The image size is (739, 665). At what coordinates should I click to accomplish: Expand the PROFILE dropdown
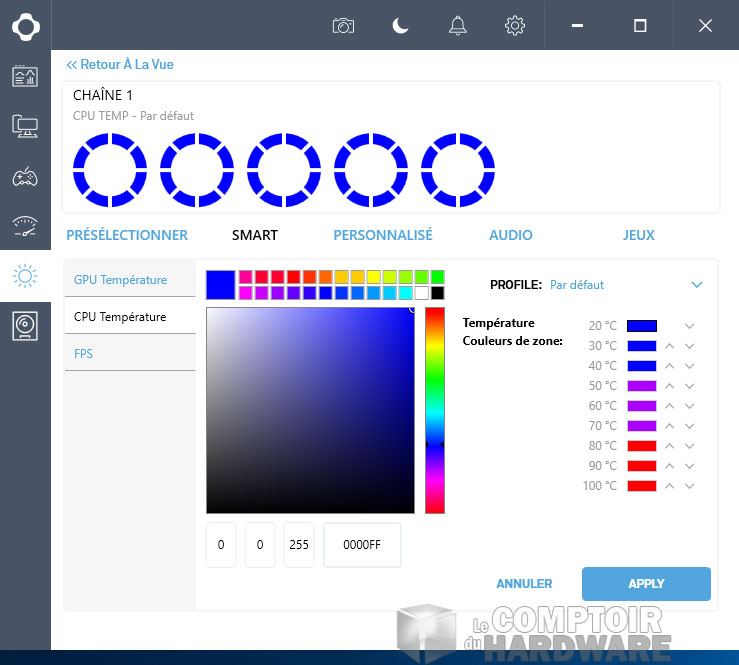[697, 285]
